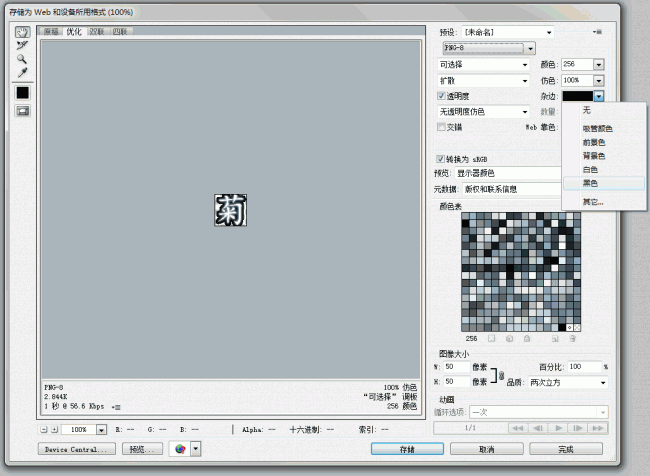
Task: Open the PNG-8 file format dropdown
Action: pos(490,48)
